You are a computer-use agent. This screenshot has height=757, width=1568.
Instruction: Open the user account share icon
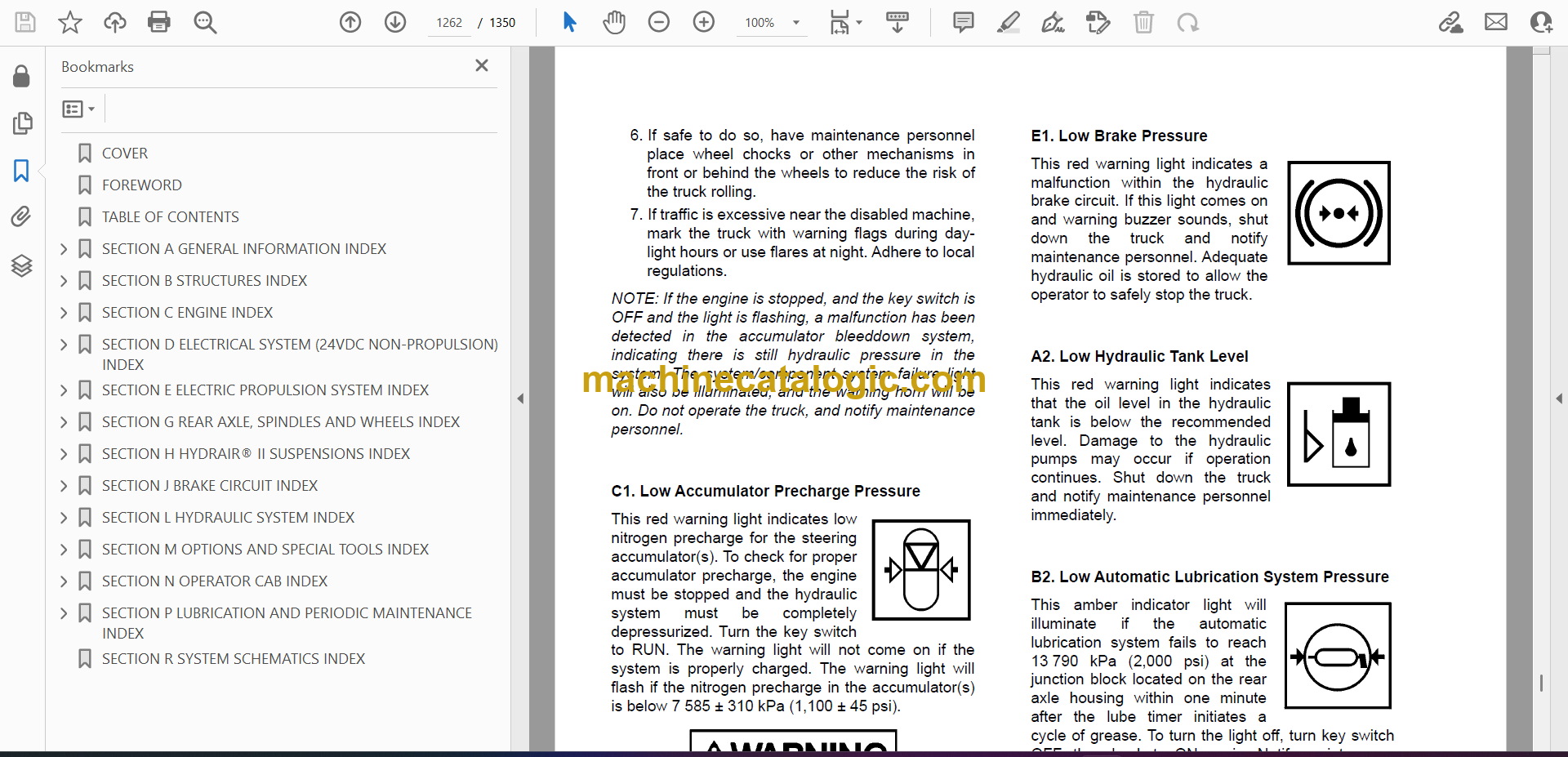[1541, 22]
